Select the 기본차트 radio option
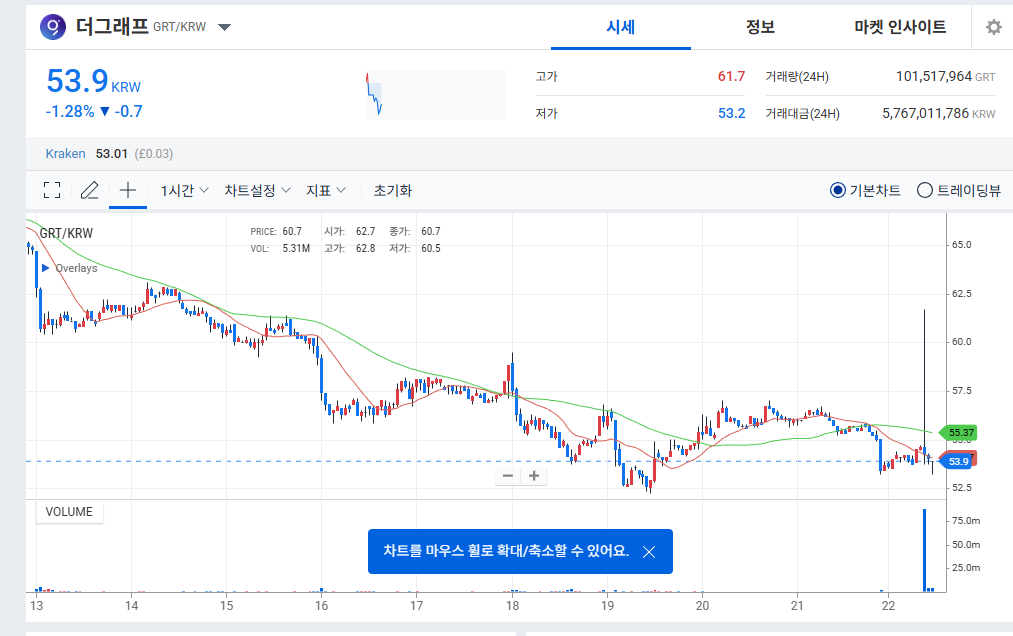The width and height of the screenshot is (1013, 636). pyautogui.click(x=838, y=190)
